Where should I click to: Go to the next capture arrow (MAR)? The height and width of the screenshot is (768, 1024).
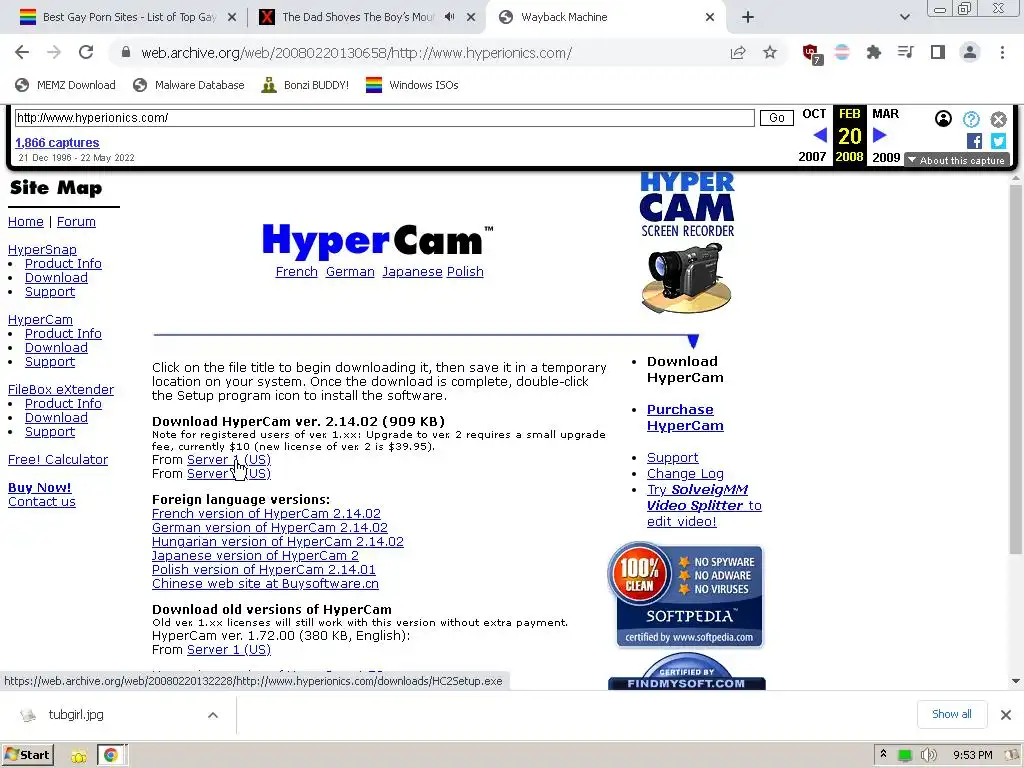[x=880, y=135]
